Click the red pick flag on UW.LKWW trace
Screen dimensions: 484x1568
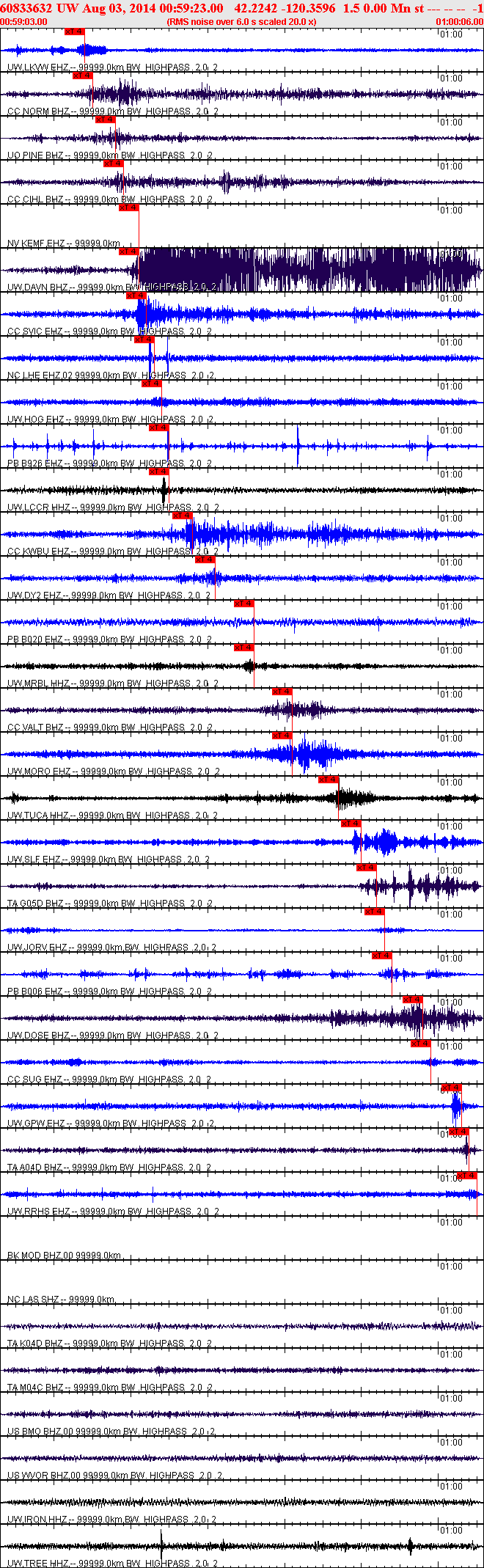click(75, 32)
